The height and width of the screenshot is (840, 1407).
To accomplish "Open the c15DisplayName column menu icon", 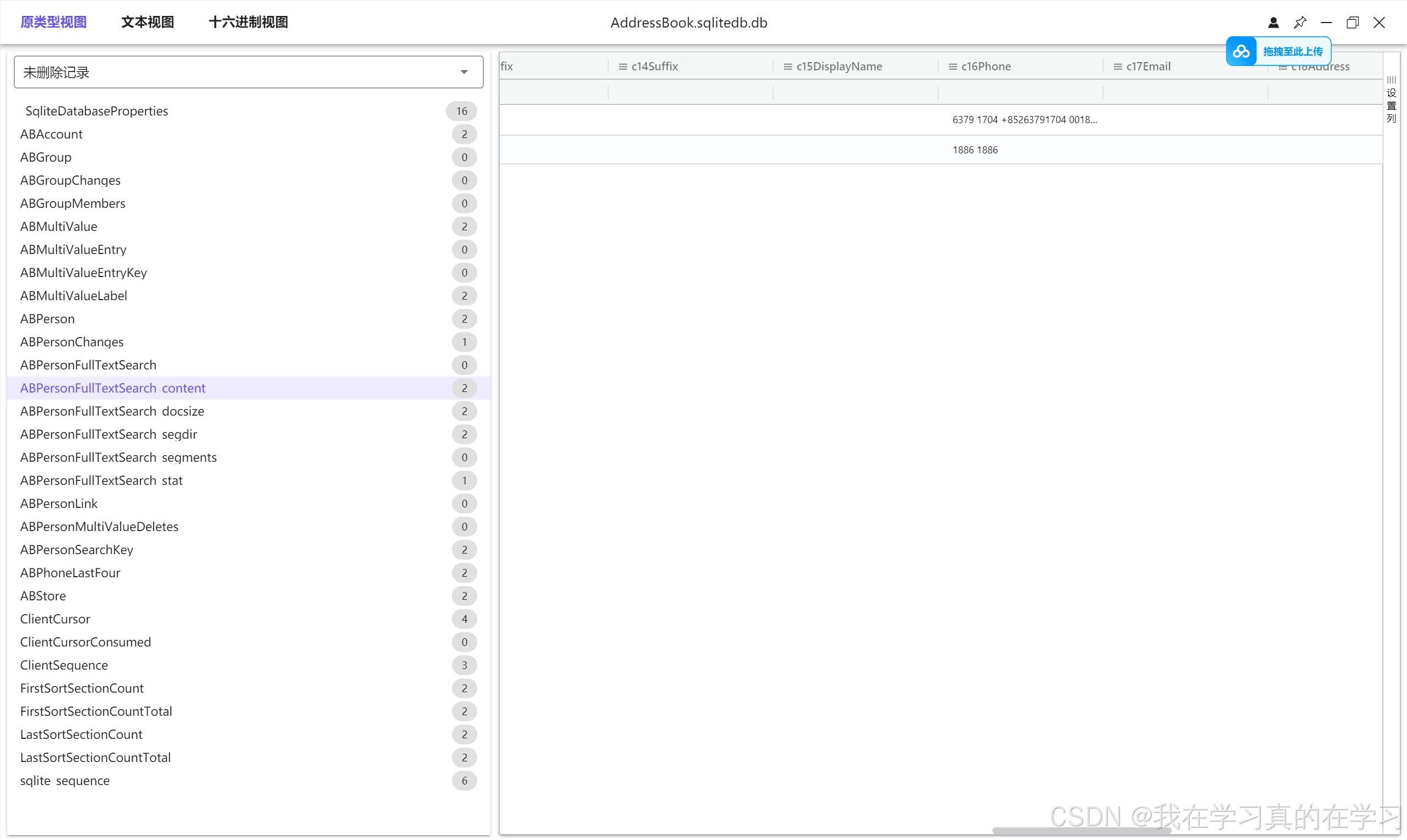I will pyautogui.click(x=787, y=67).
